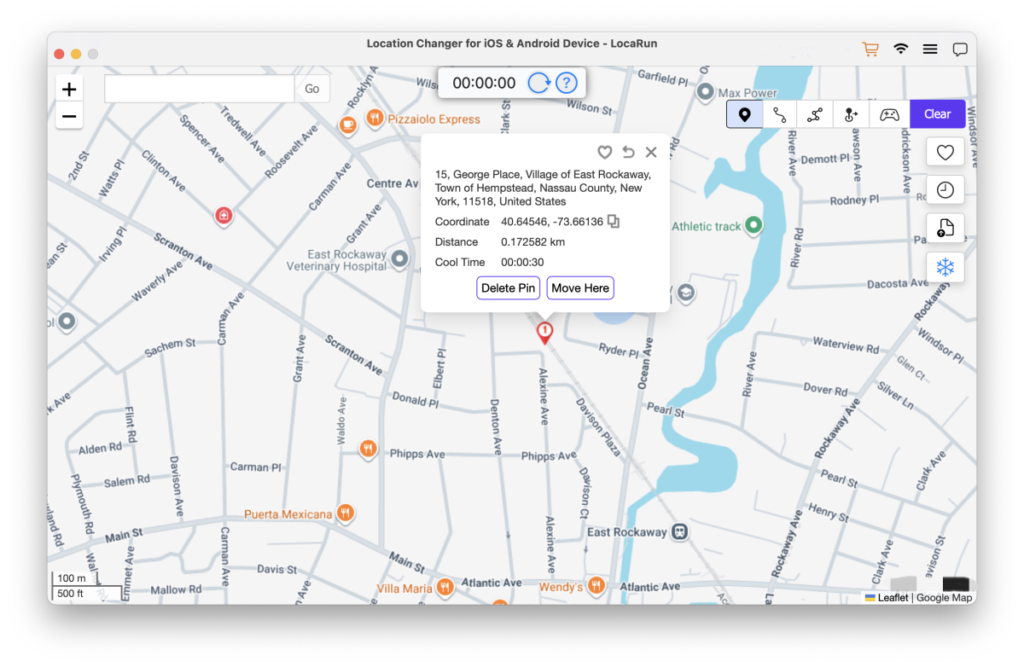Click the Go search button
This screenshot has height=667, width=1024.
click(312, 89)
